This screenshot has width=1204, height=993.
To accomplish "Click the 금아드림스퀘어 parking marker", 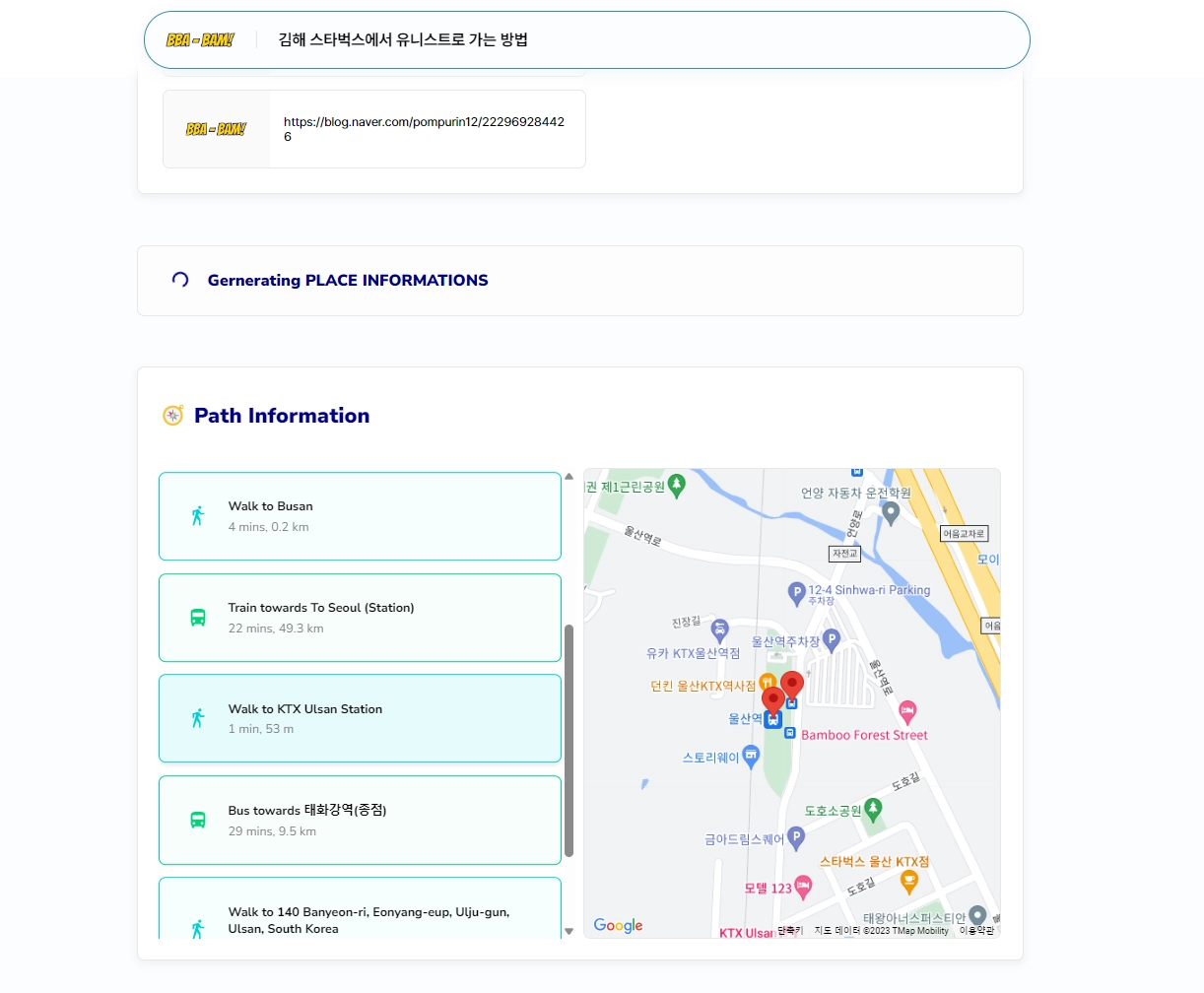I will pyautogui.click(x=796, y=838).
